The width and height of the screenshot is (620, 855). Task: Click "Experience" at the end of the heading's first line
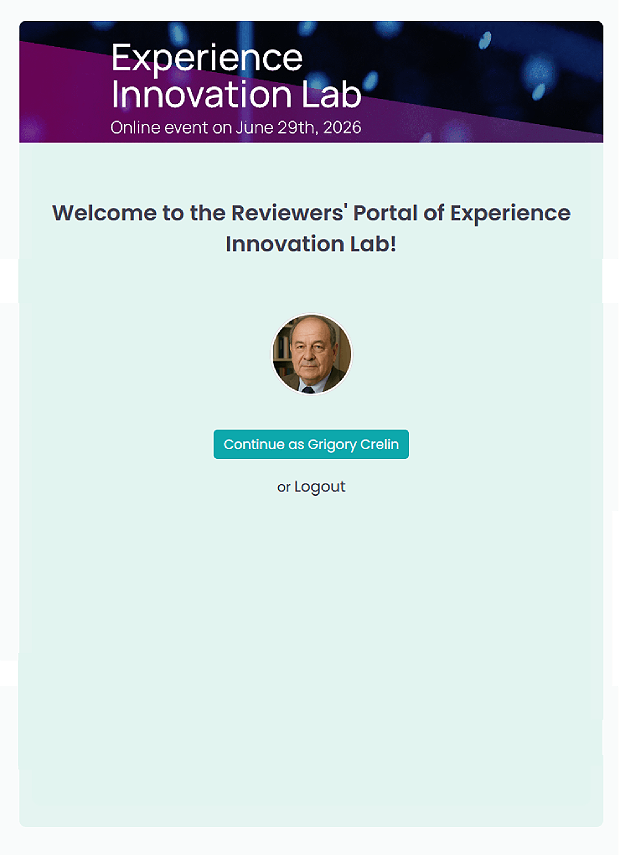[x=510, y=213]
